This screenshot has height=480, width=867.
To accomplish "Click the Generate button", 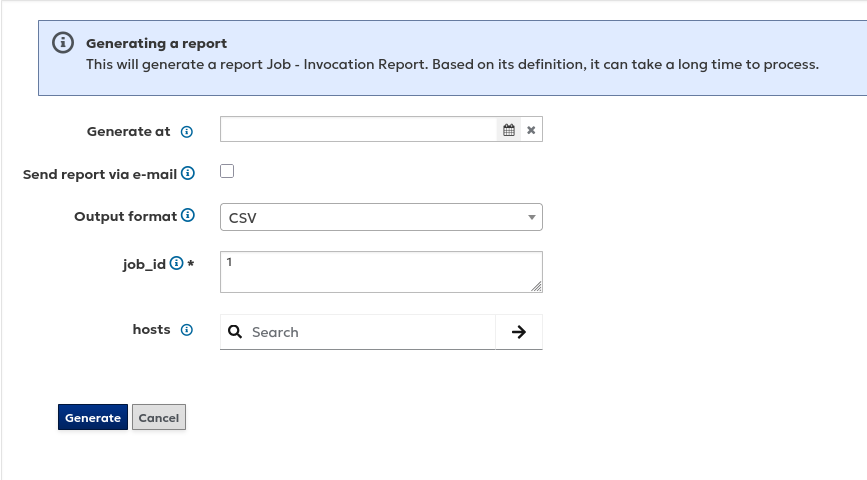I will click(x=93, y=418).
